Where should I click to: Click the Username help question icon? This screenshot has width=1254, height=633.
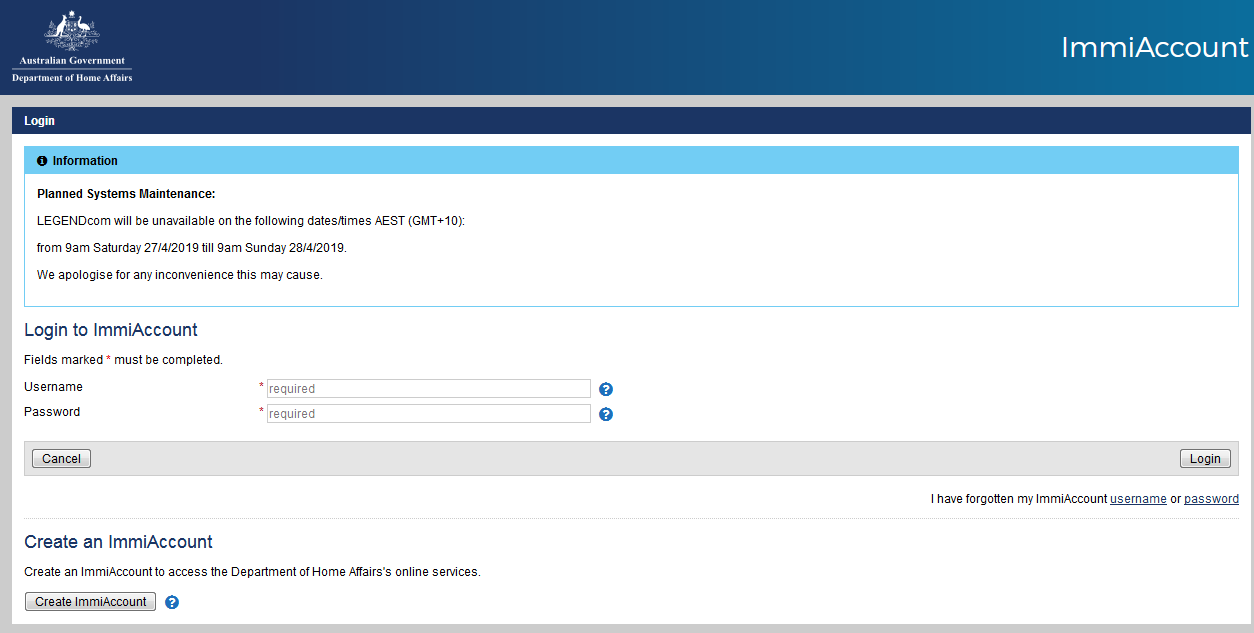click(605, 390)
